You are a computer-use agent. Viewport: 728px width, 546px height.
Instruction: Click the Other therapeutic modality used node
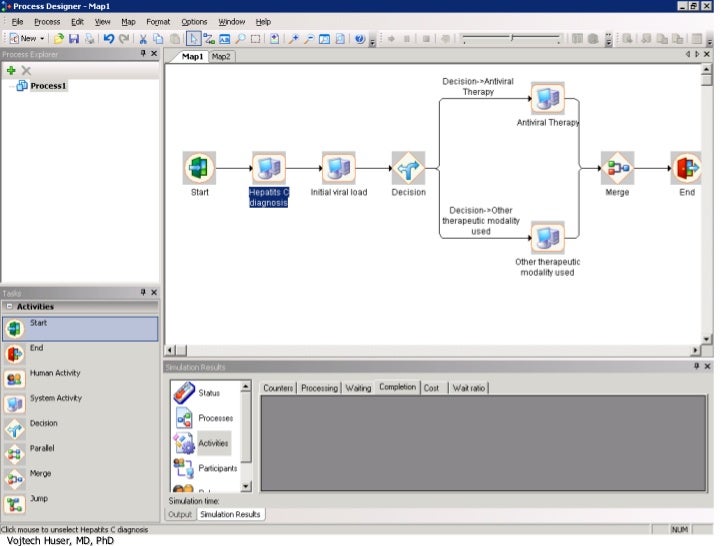pyautogui.click(x=547, y=238)
